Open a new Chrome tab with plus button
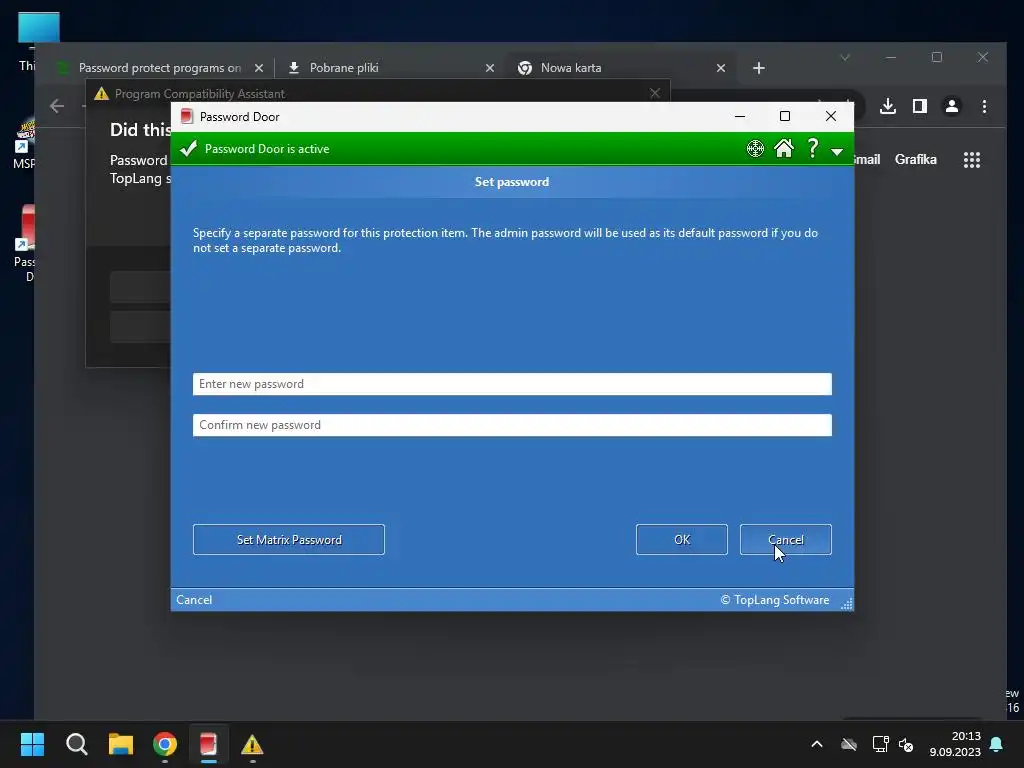Screen dimensions: 1024x768 point(758,68)
